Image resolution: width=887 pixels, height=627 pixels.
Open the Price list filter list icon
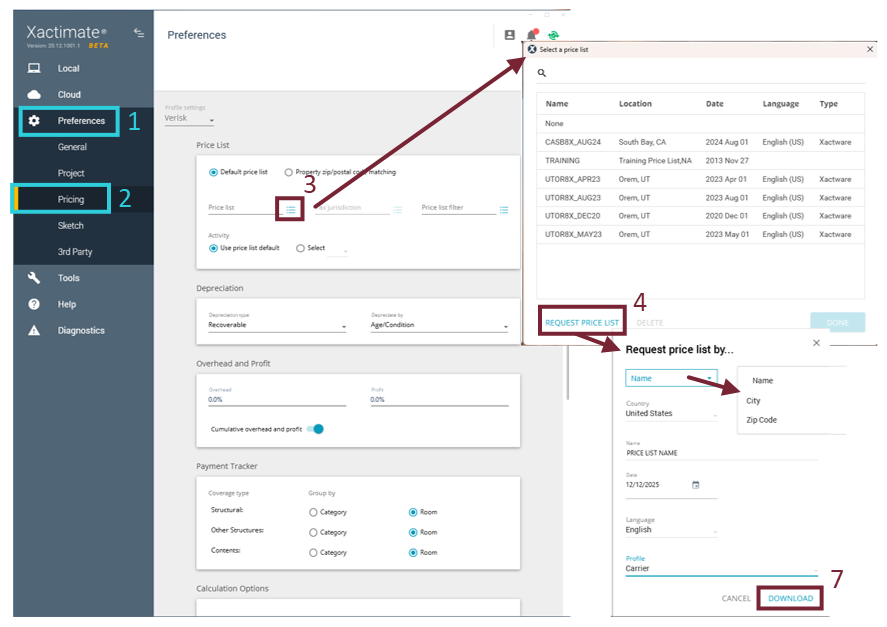pos(503,209)
